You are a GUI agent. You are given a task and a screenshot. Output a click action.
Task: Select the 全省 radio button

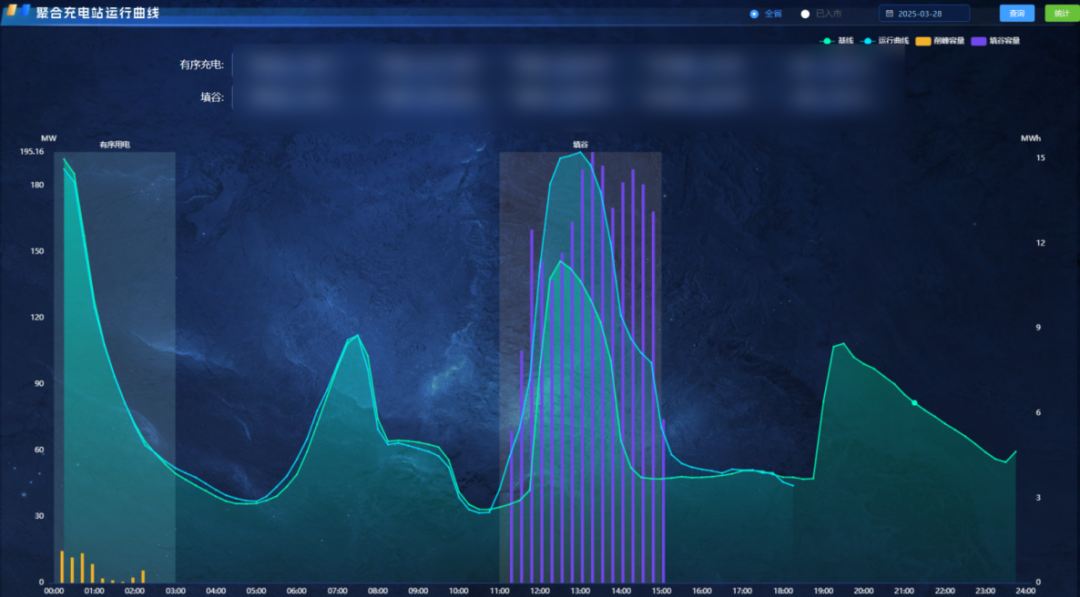tap(755, 14)
